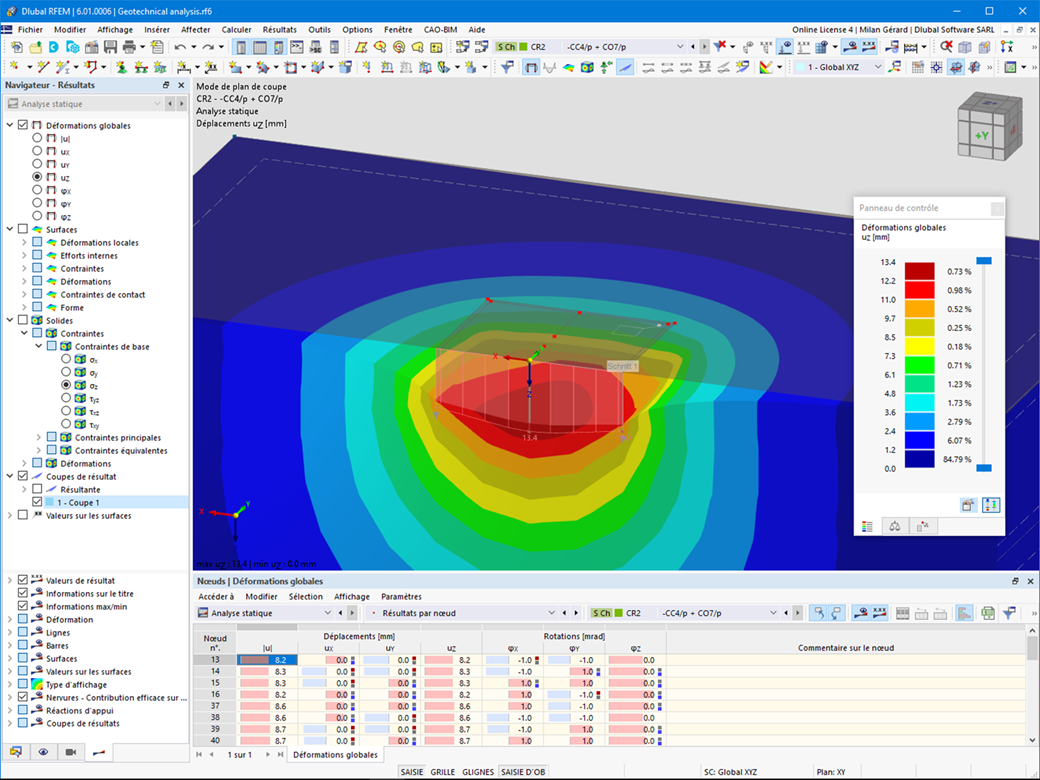Click the Undo arrow icon

[x=180, y=47]
